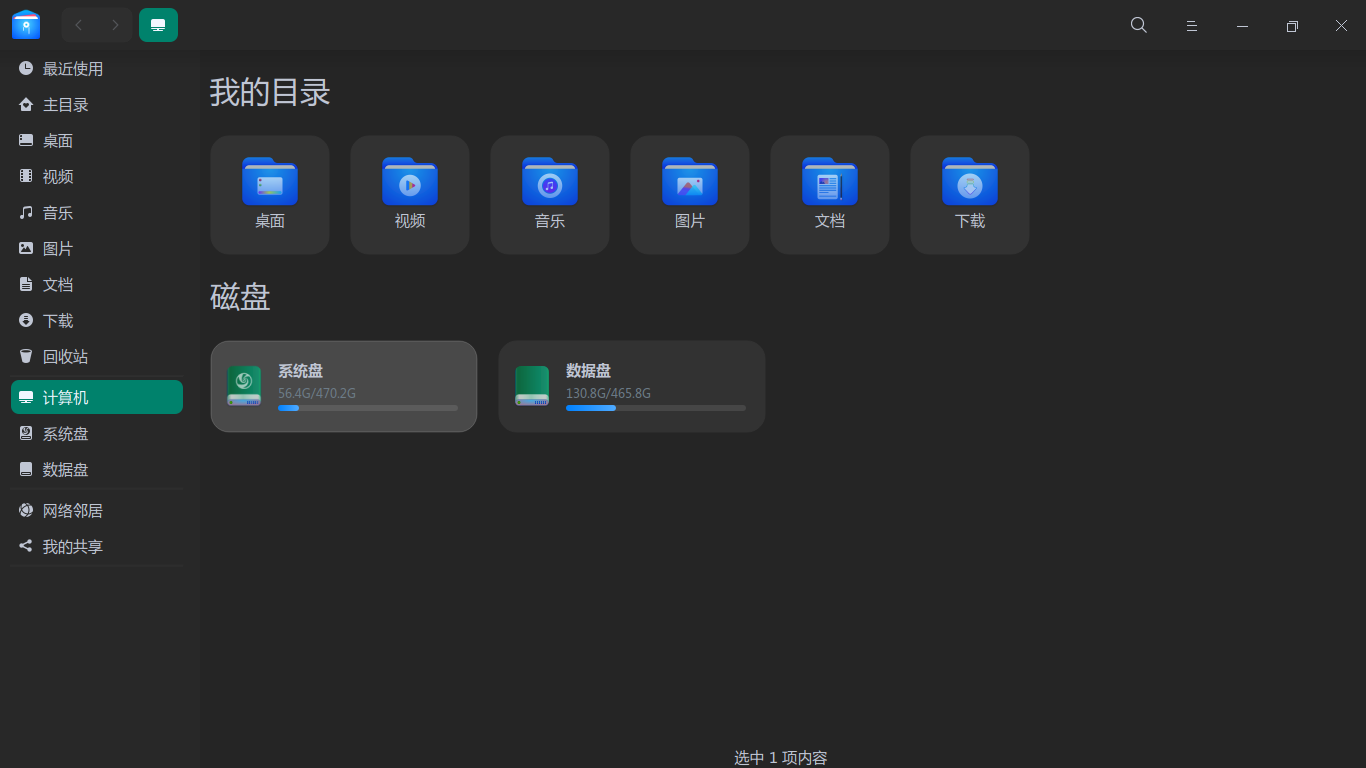
Task: Open the 音乐 folder in 我的目录
Action: coord(550,183)
